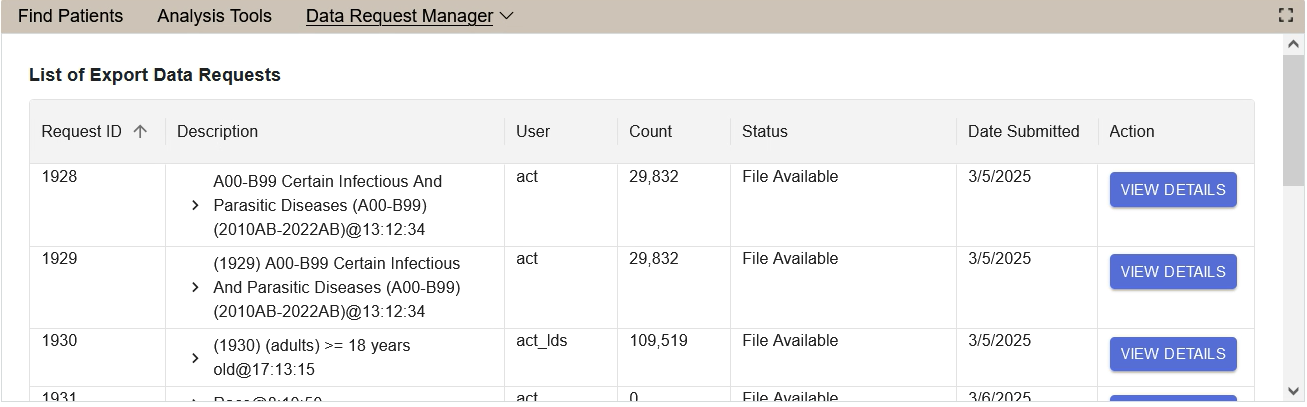Click the Request ID sort arrow
Image resolution: width=1307 pixels, height=407 pixels.
[140, 131]
